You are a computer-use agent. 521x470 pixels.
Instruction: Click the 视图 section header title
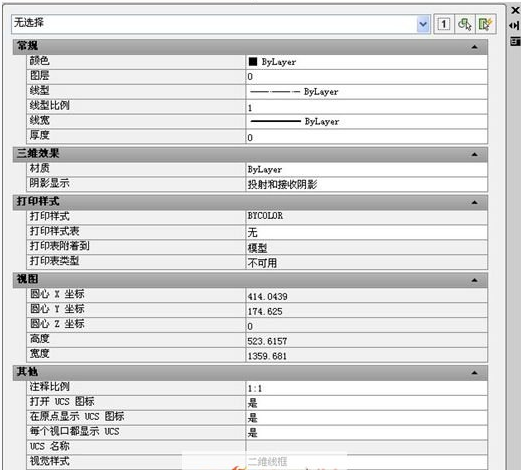[27, 279]
